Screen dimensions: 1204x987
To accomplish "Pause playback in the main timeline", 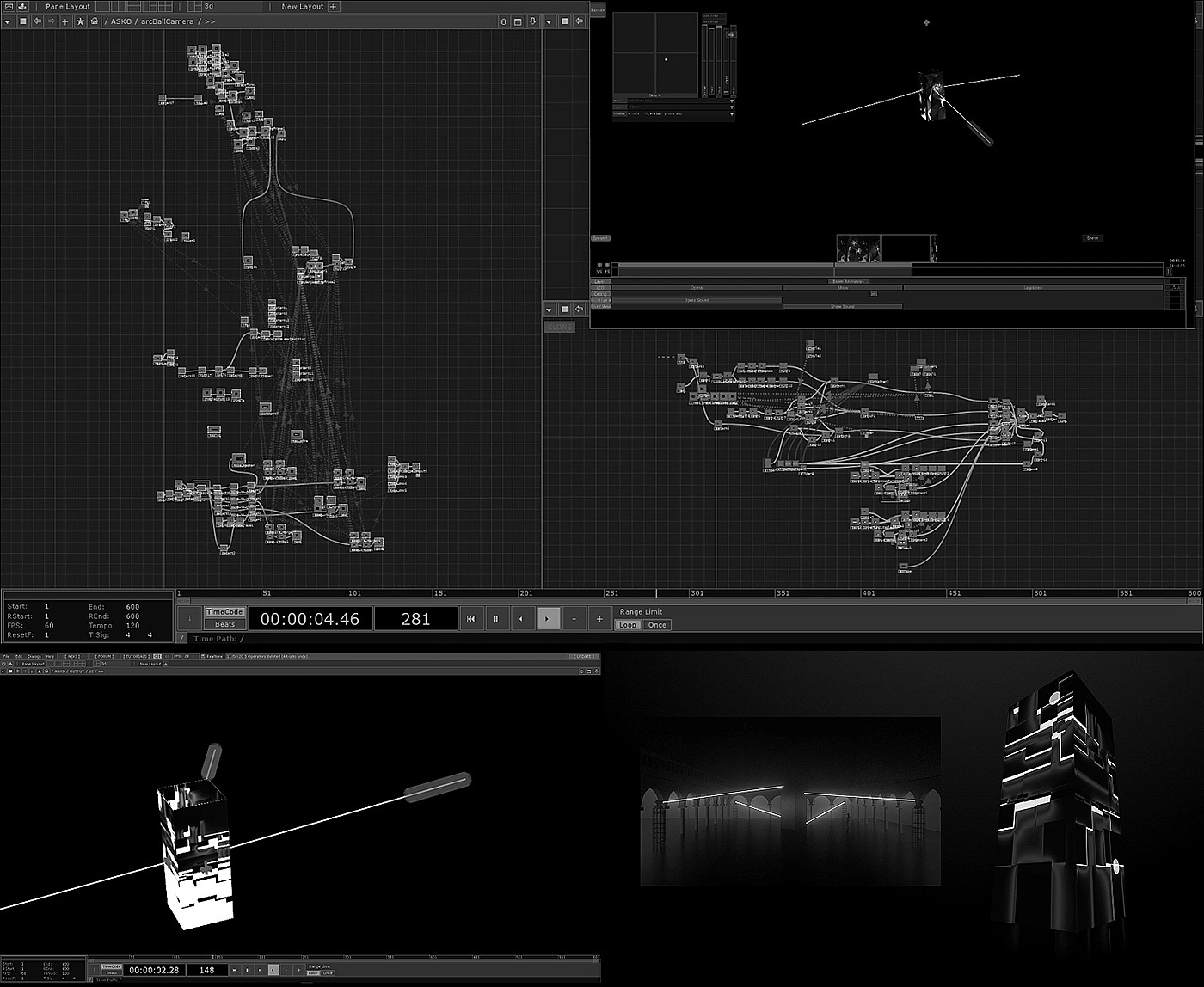I will click(496, 618).
